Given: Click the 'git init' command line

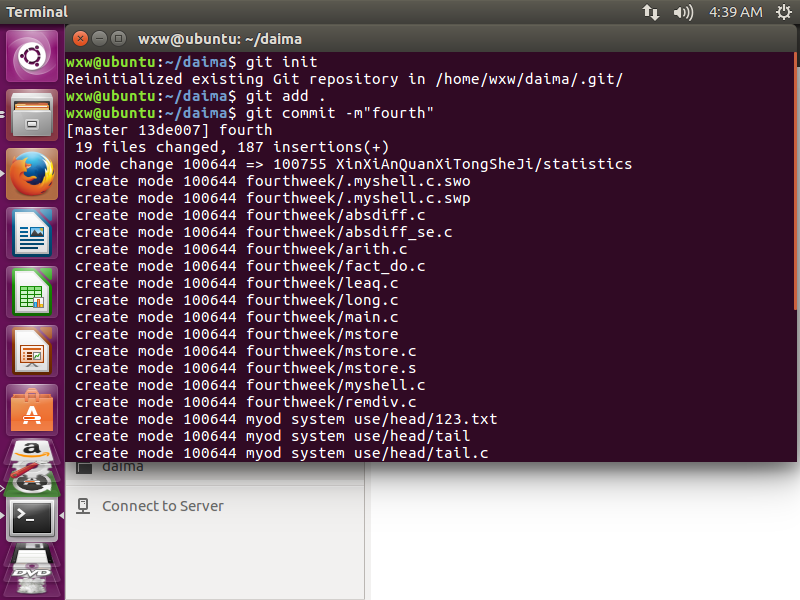Looking at the screenshot, I should tap(191, 62).
